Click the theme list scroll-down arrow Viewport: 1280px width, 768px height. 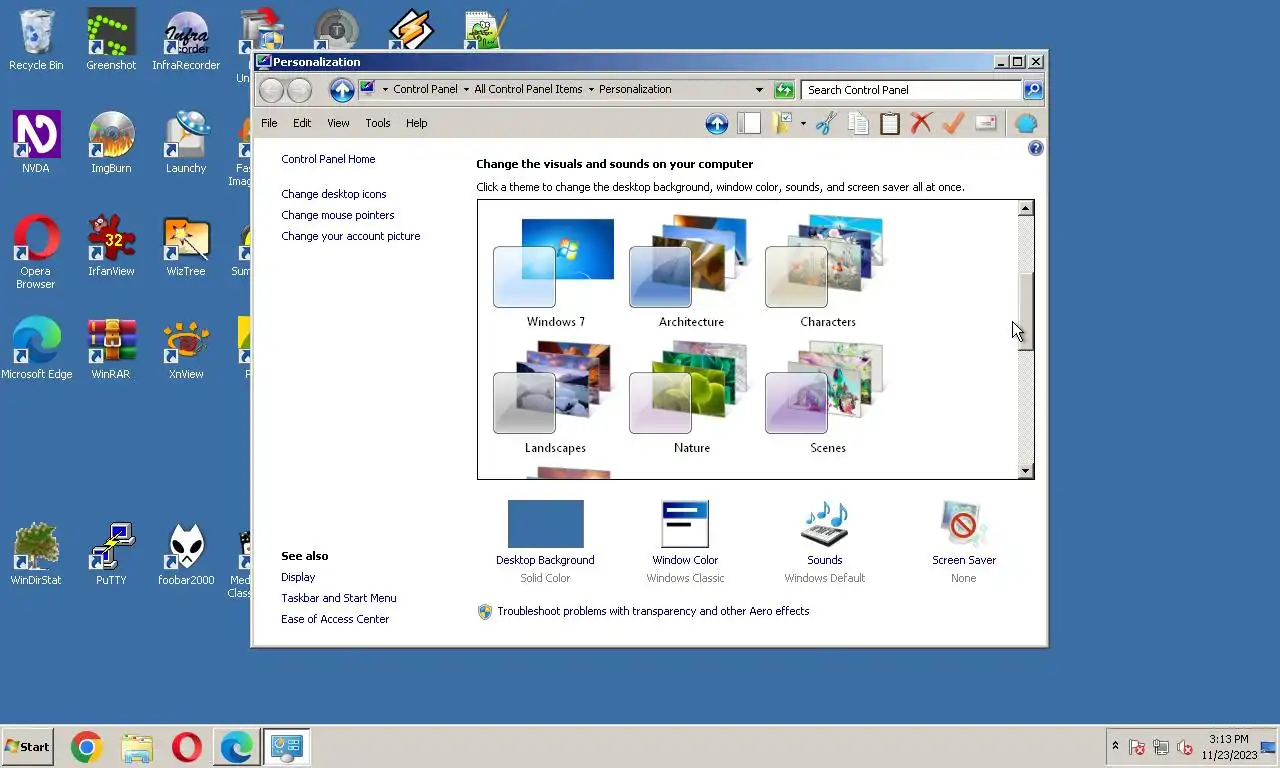[1025, 471]
